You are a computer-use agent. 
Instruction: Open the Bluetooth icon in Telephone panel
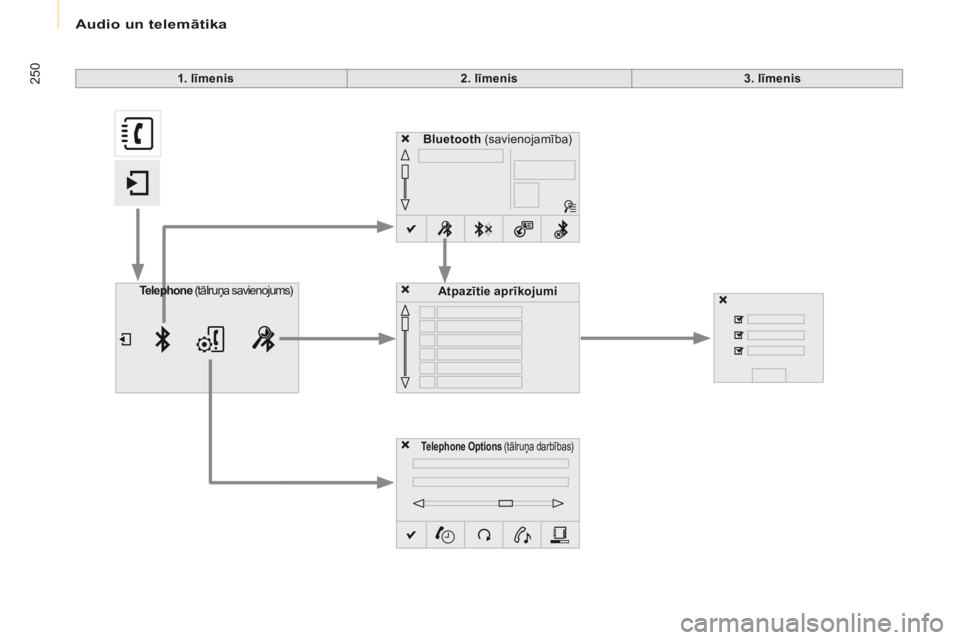[x=161, y=340]
